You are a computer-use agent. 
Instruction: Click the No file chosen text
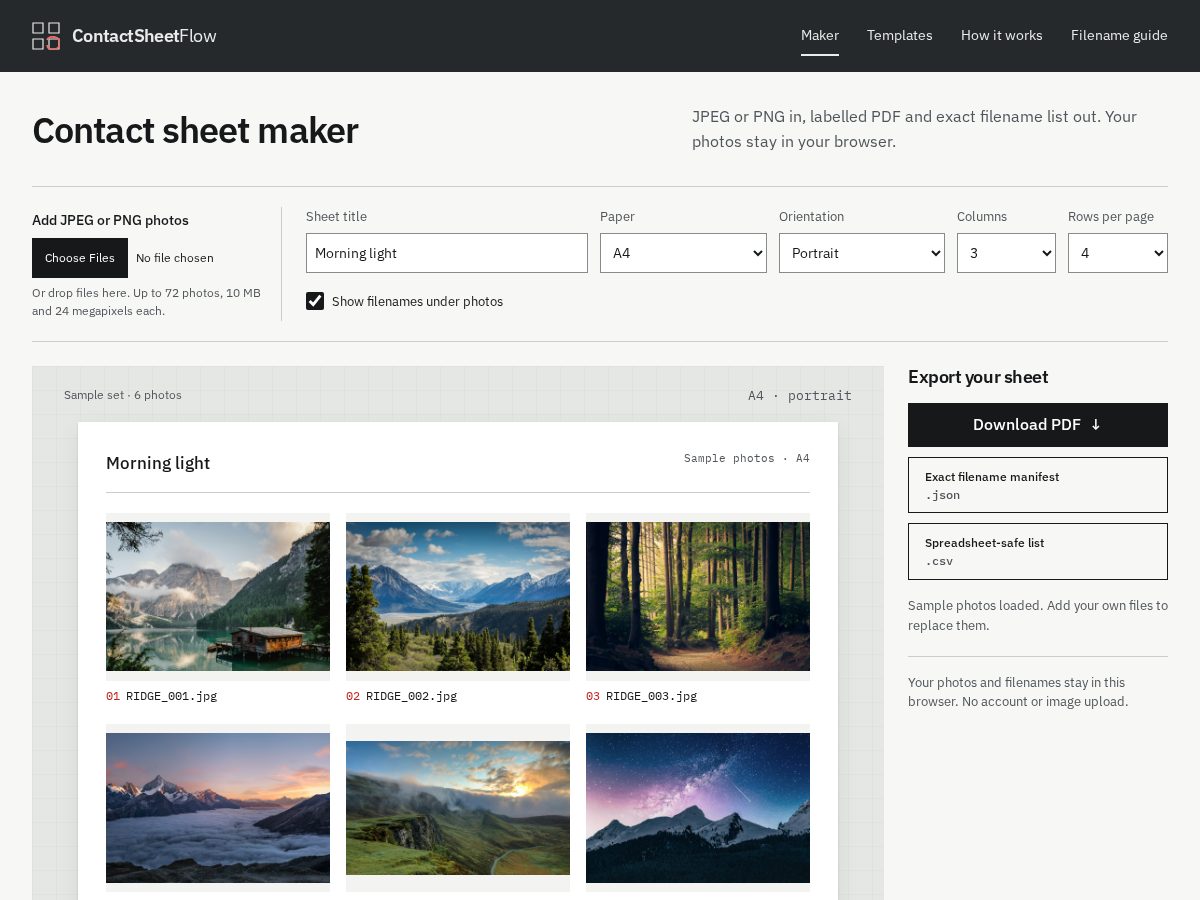coord(175,258)
